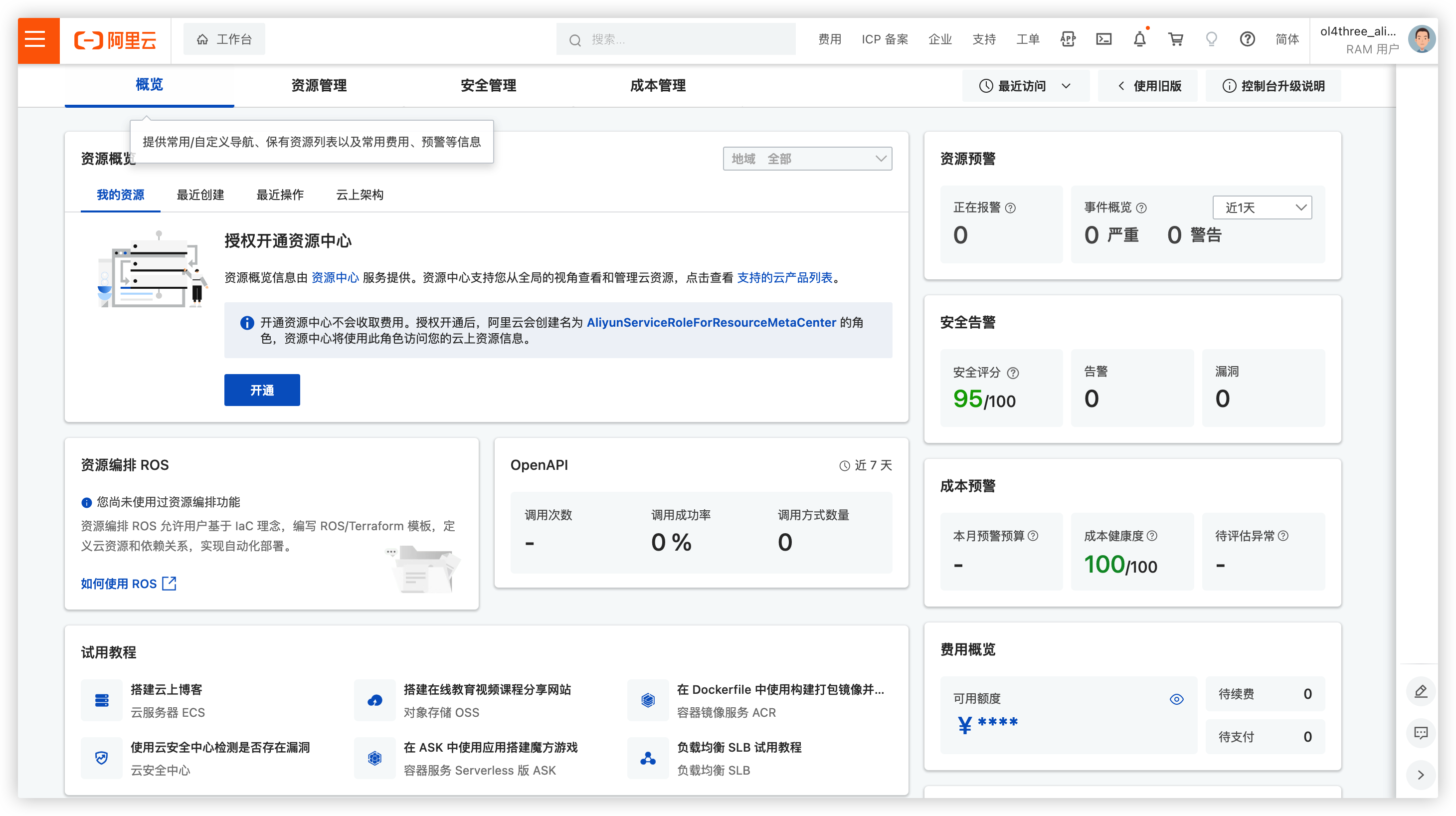The image size is (1456, 816).
Task: Click the 使用旧版 button
Action: point(1147,86)
